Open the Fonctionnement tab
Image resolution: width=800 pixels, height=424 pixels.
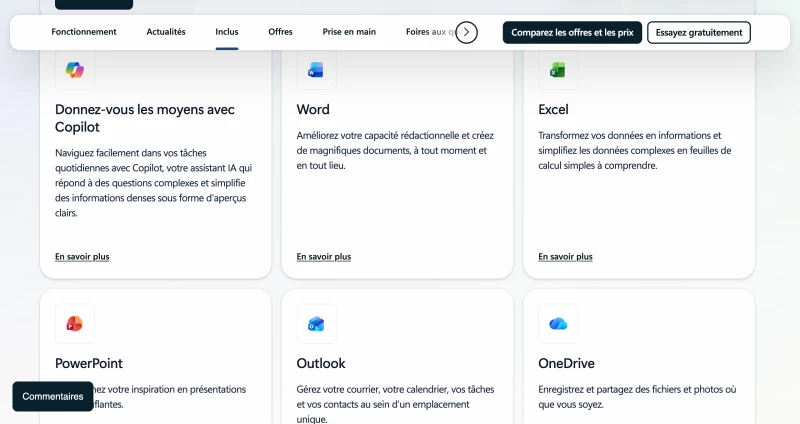click(x=84, y=32)
